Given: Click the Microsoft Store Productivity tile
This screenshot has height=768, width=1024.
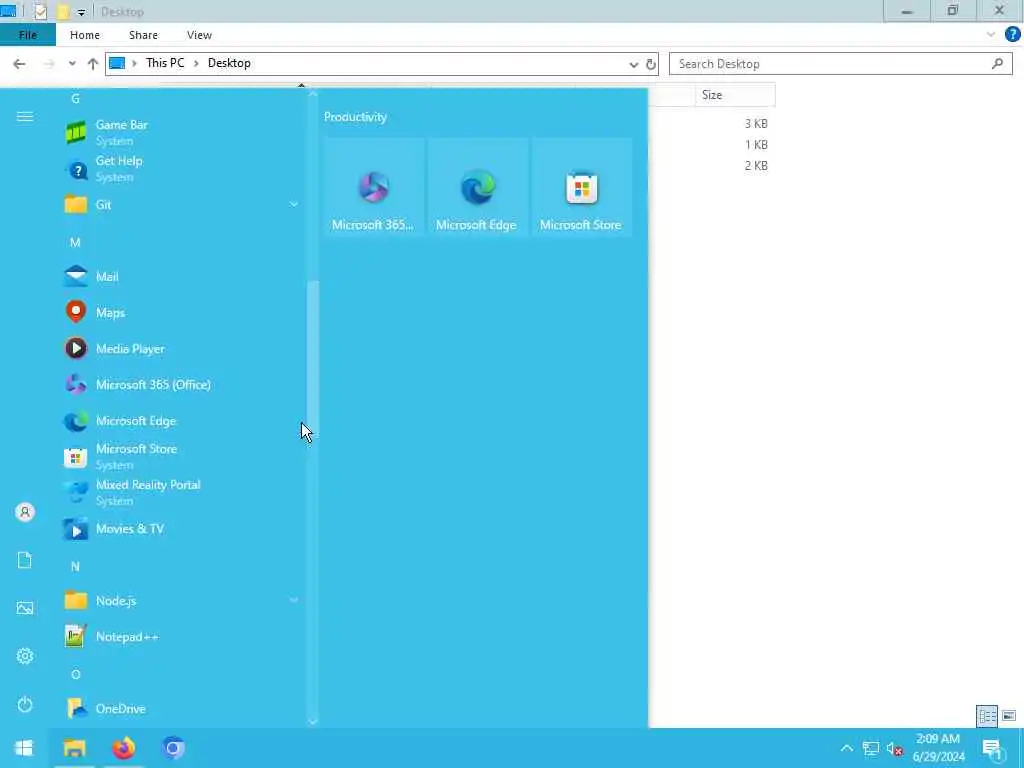Looking at the screenshot, I should click(581, 187).
